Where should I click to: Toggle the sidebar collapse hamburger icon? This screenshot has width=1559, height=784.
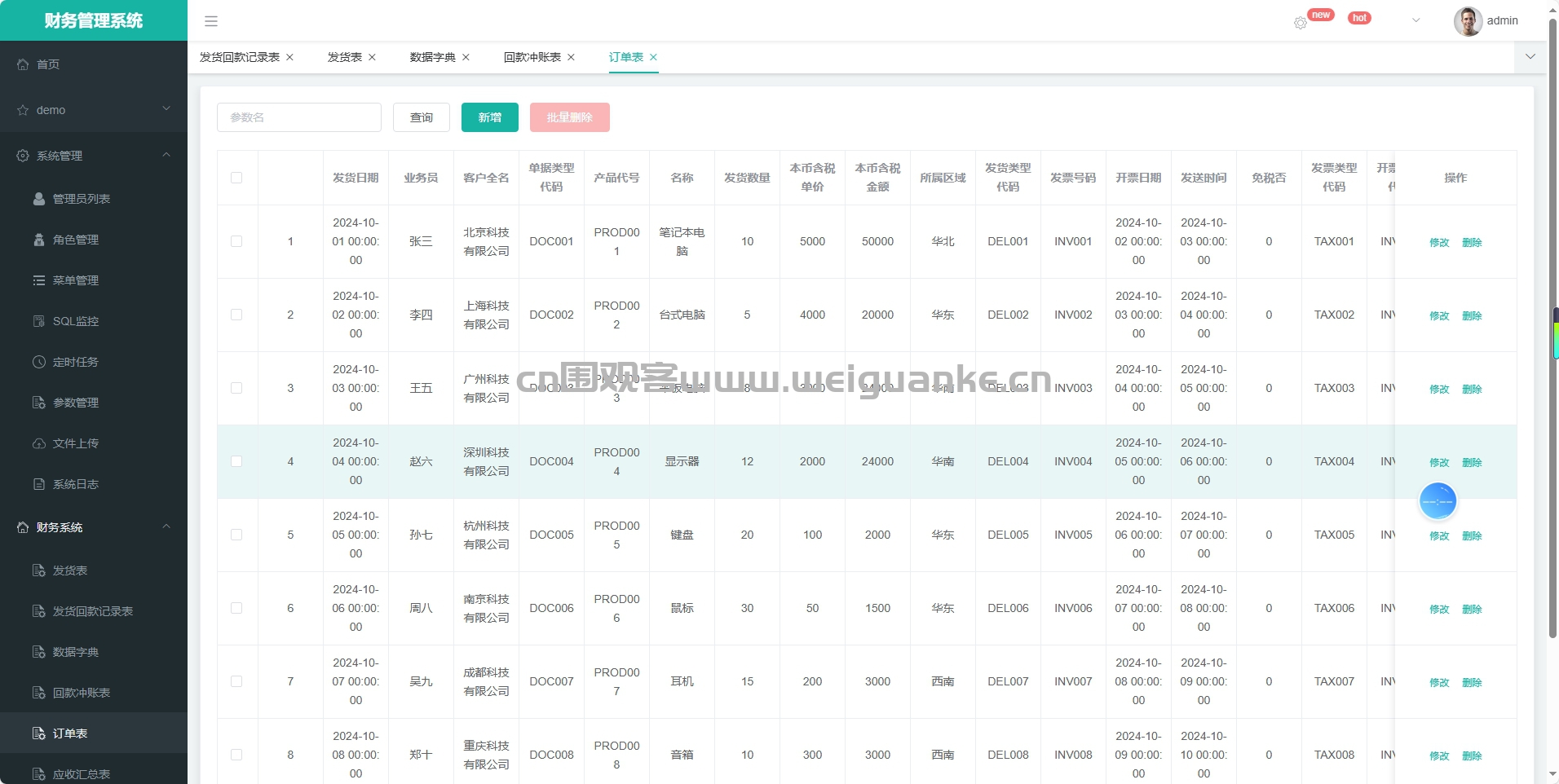(211, 21)
